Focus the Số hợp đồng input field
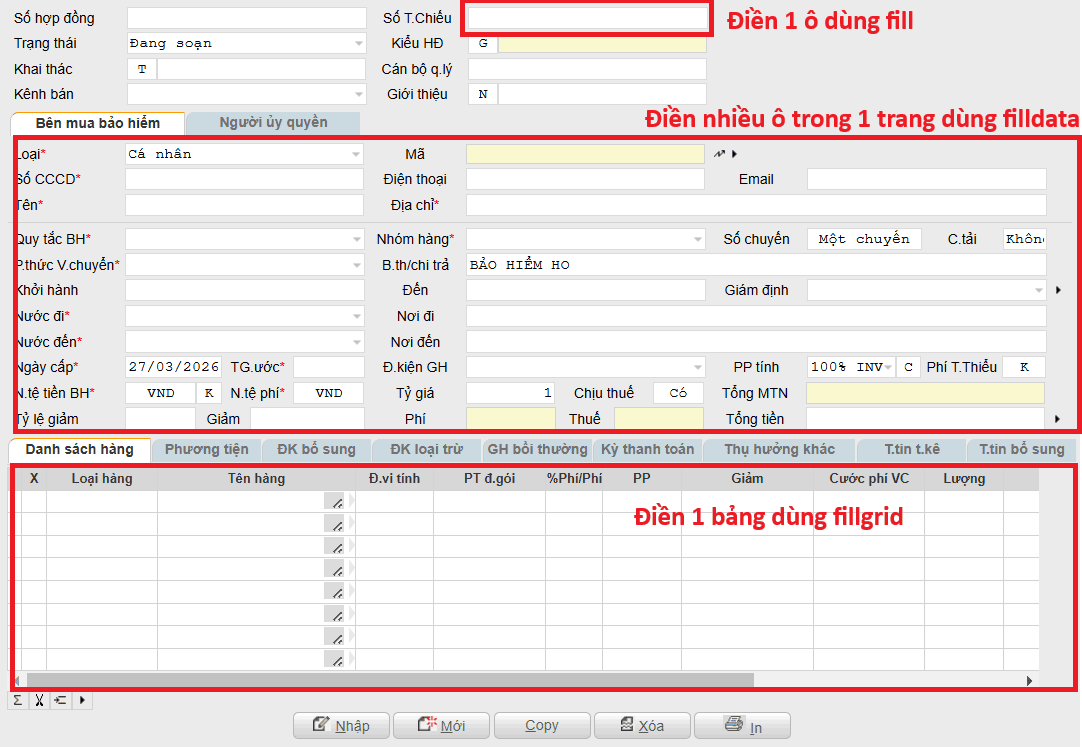This screenshot has height=747, width=1082. coord(246,18)
